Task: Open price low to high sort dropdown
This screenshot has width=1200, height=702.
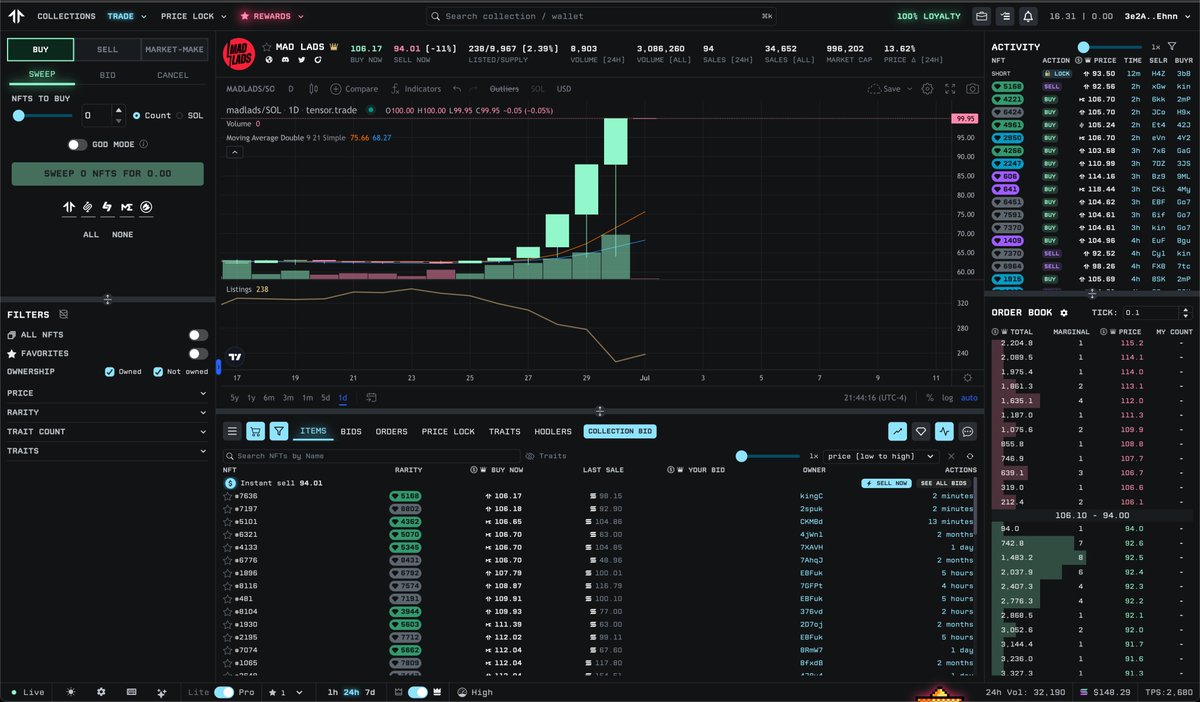Action: pyautogui.click(x=882, y=456)
